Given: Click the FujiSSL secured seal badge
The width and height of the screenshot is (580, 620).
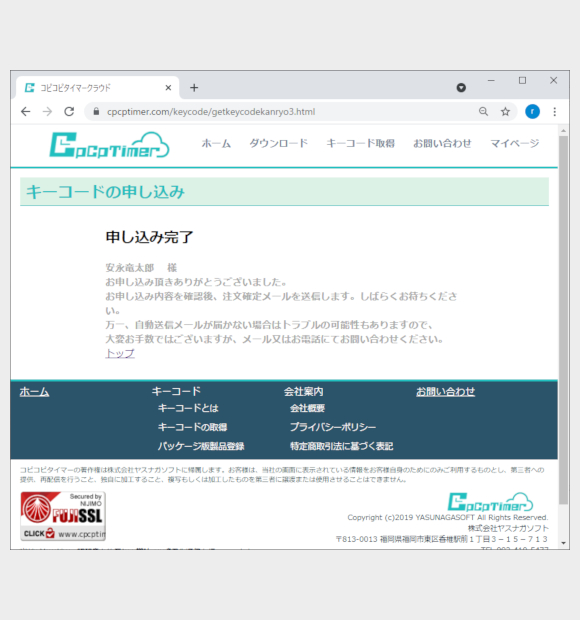Looking at the screenshot, I should (63, 516).
